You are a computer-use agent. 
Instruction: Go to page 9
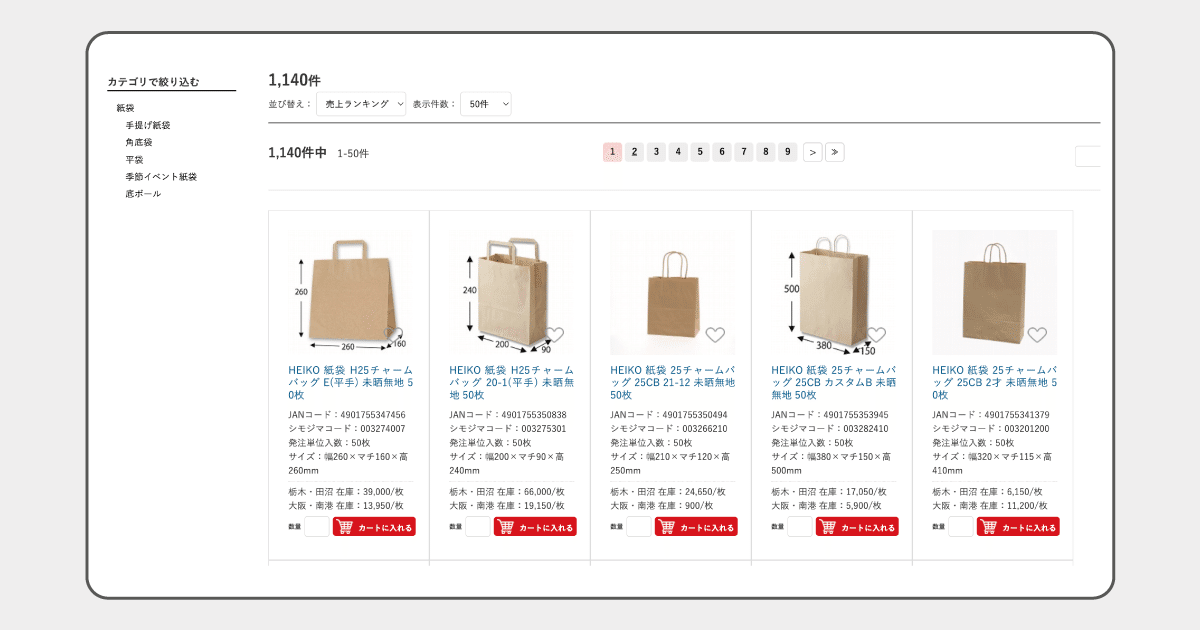tap(788, 152)
